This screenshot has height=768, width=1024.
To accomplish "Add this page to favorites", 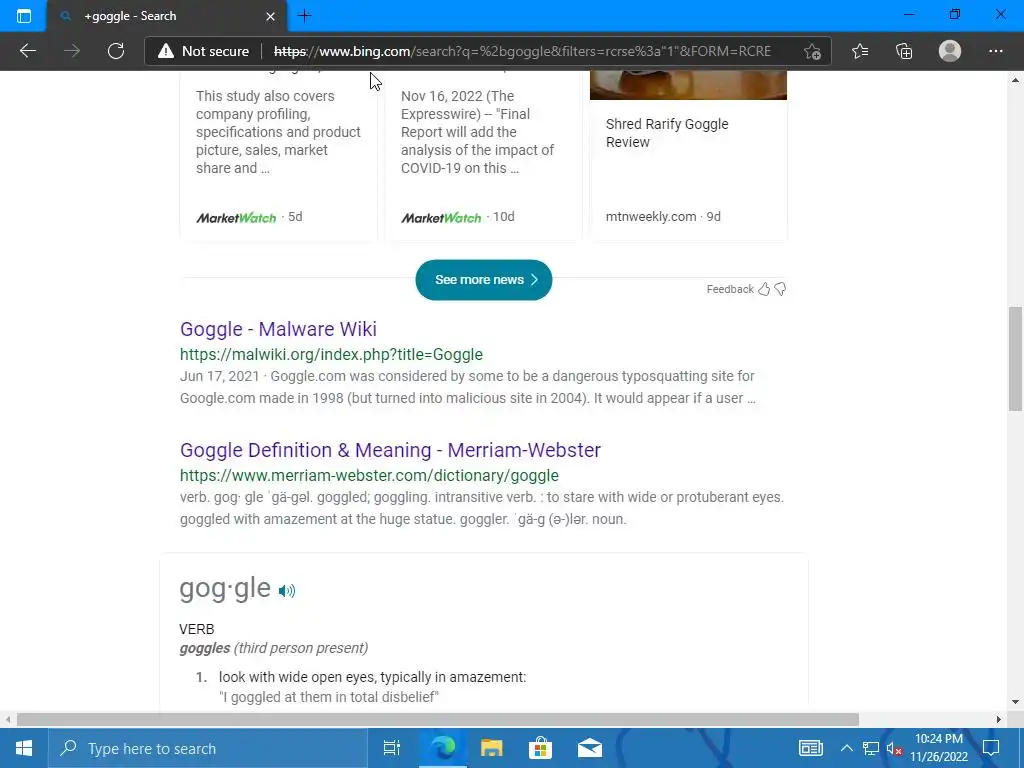I will [x=812, y=51].
